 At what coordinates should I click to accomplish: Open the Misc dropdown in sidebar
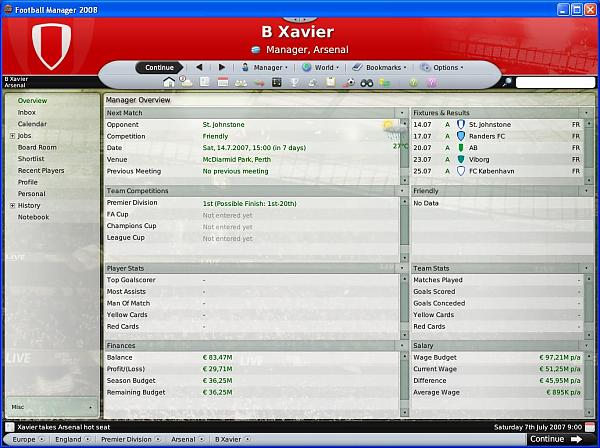coord(50,407)
